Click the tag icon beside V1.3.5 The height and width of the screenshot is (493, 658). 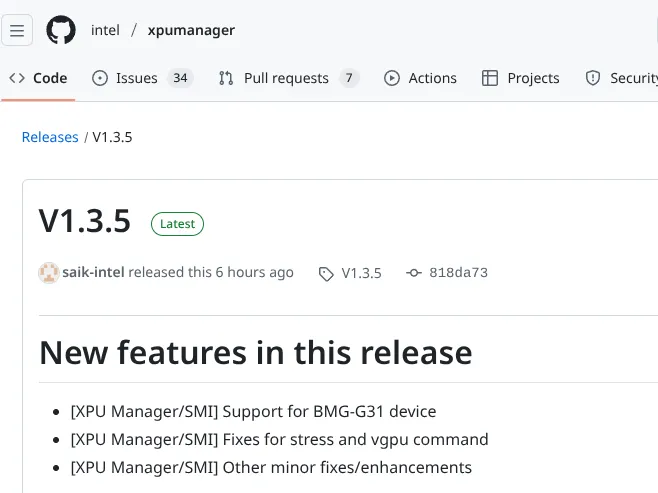coord(326,273)
